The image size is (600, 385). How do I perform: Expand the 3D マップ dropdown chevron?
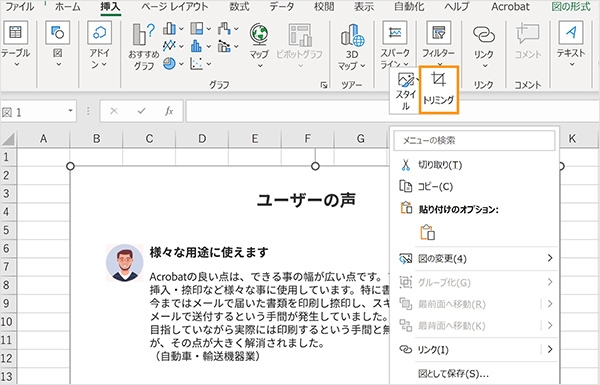[x=363, y=66]
